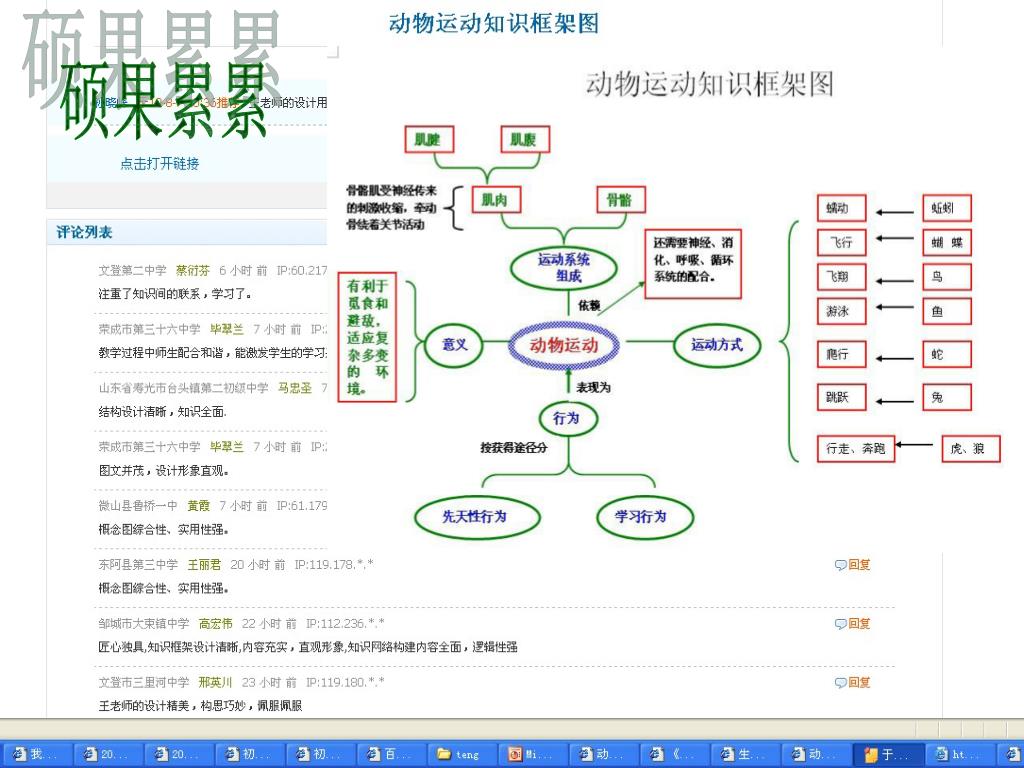Open the 动... taskbar button beside Mi...

(x=604, y=754)
